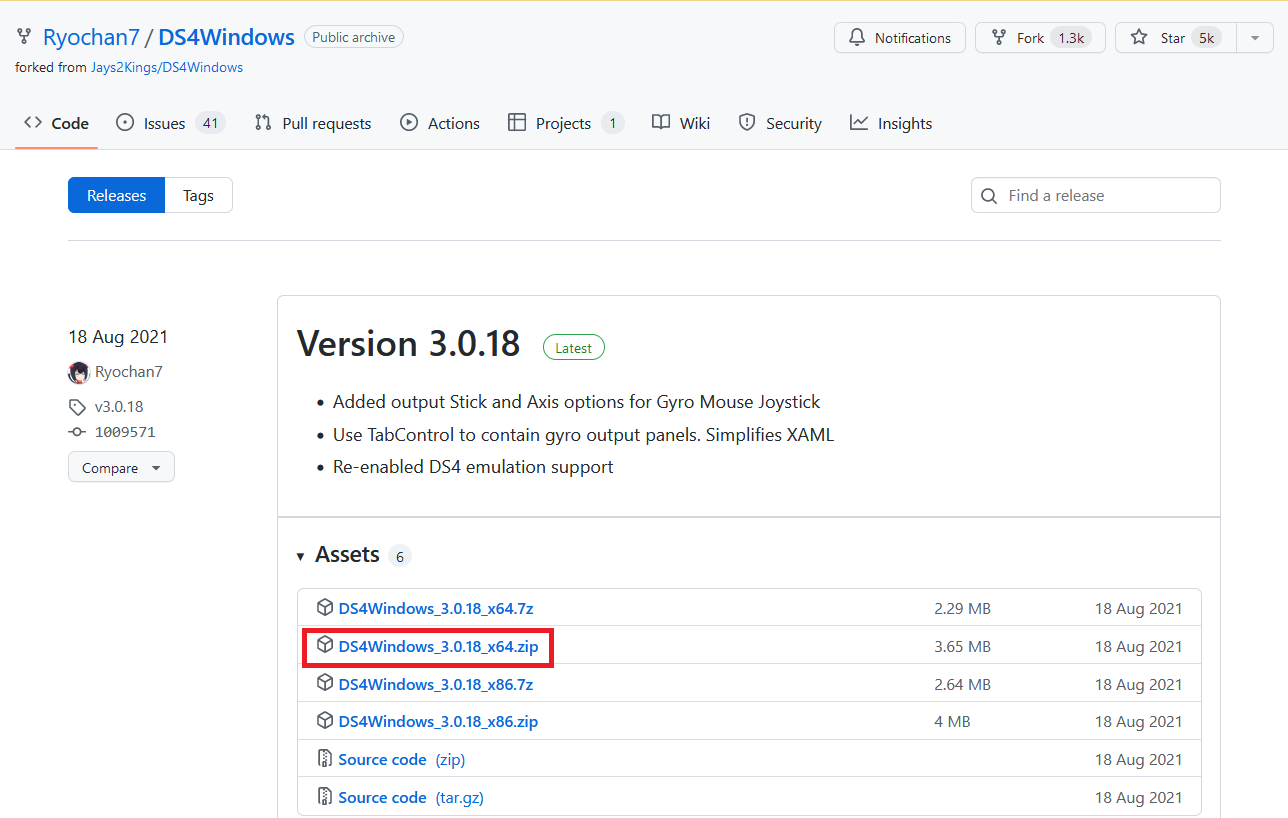Open the Security tab
Screen dimensions: 1288x818
tap(780, 124)
